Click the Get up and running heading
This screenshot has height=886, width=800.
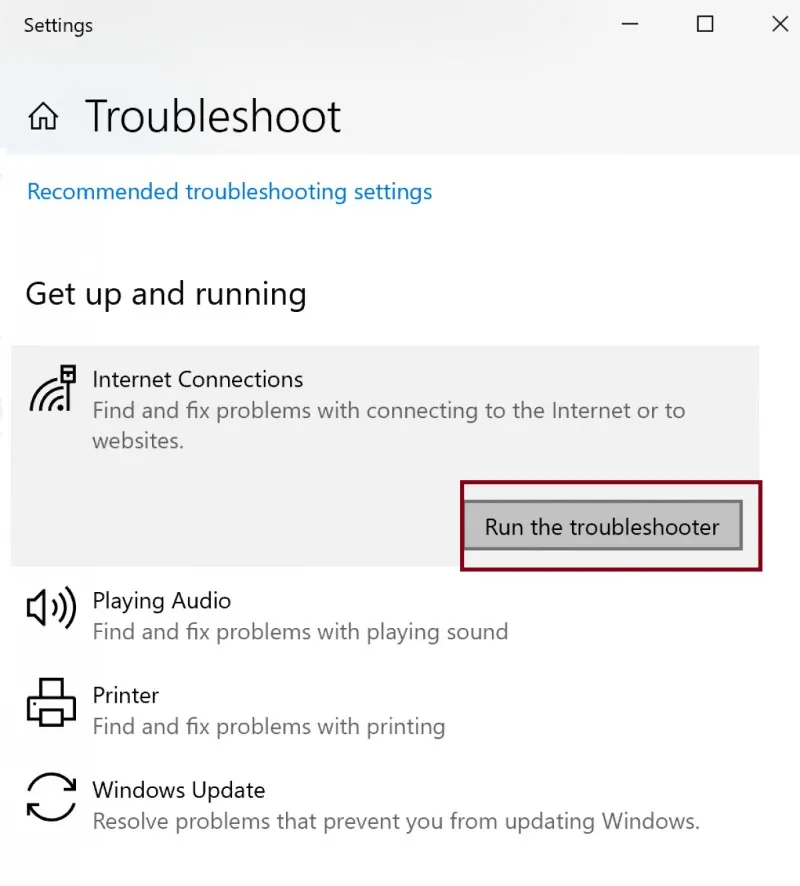(x=165, y=294)
